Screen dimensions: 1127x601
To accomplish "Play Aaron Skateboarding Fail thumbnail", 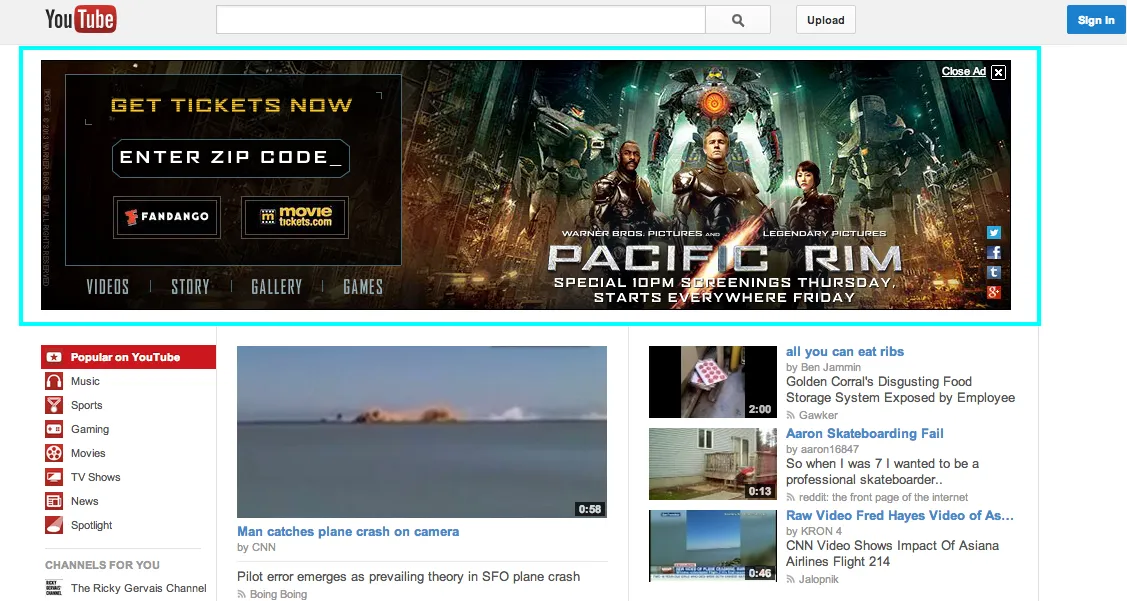I will [x=712, y=464].
